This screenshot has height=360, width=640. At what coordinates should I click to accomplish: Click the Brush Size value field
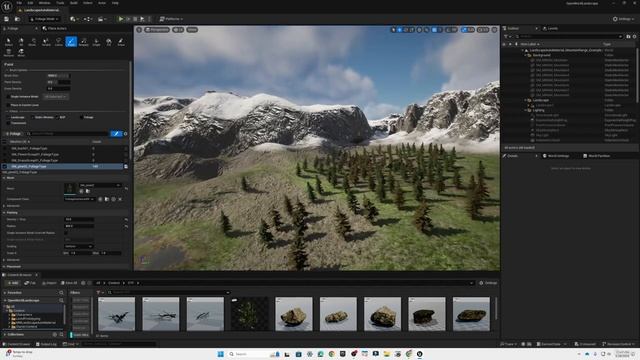click(59, 76)
